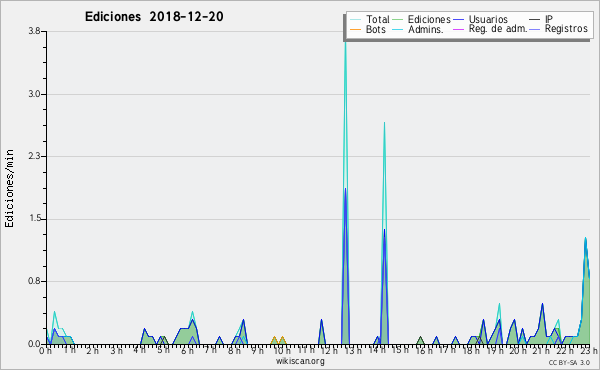The height and width of the screenshot is (370, 600).
Task: Click the orange bot spikes near 10 h
Action: point(278,340)
